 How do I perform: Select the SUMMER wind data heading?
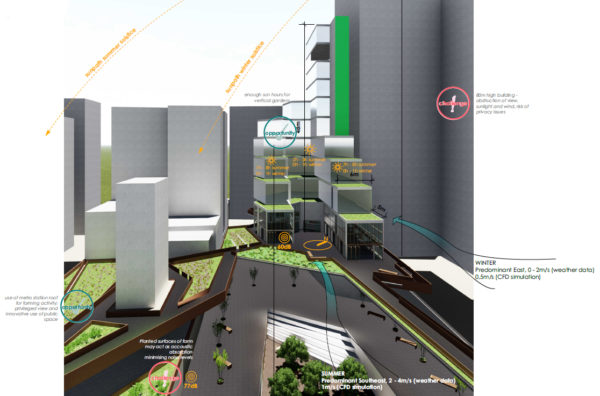[333, 373]
